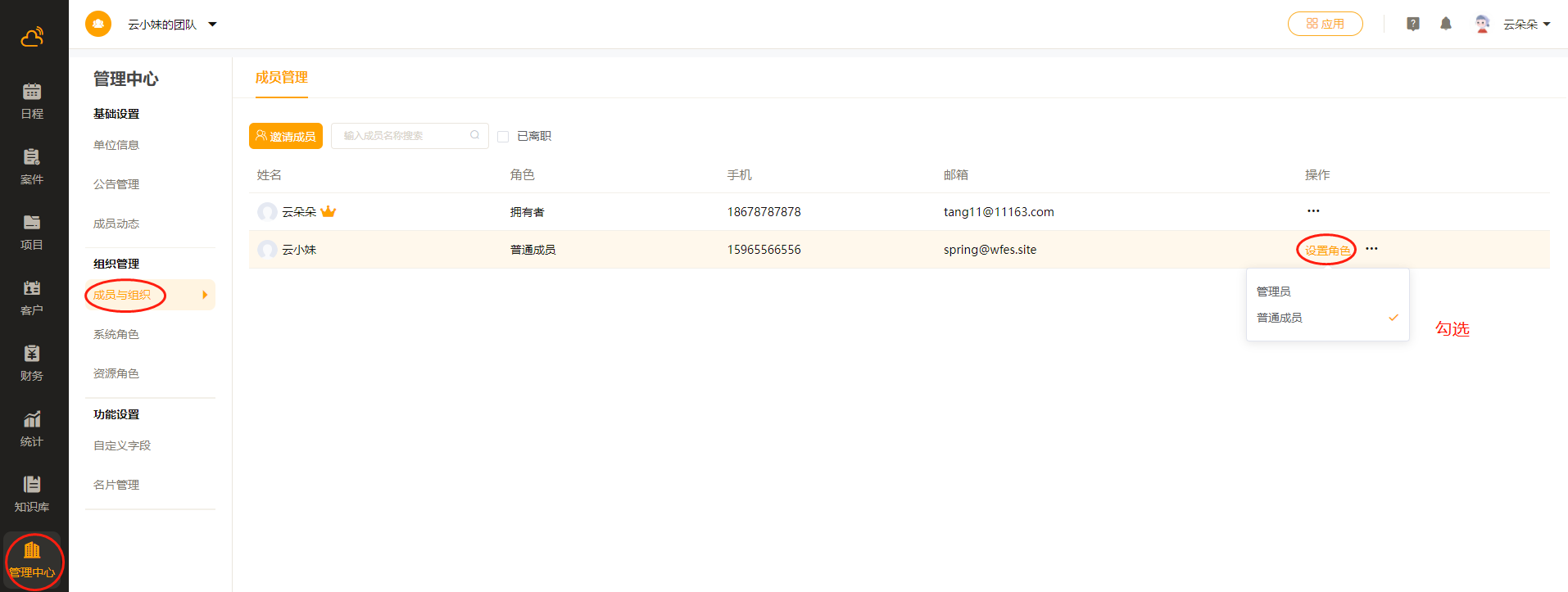
Task: Click the 应用 apps button
Action: click(1325, 24)
